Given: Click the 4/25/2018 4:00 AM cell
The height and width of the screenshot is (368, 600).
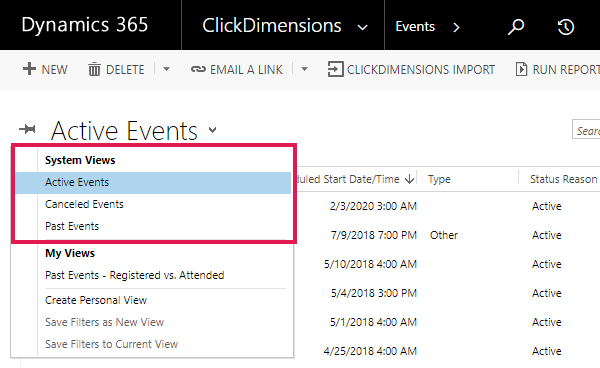Looking at the screenshot, I should pyautogui.click(x=370, y=351).
